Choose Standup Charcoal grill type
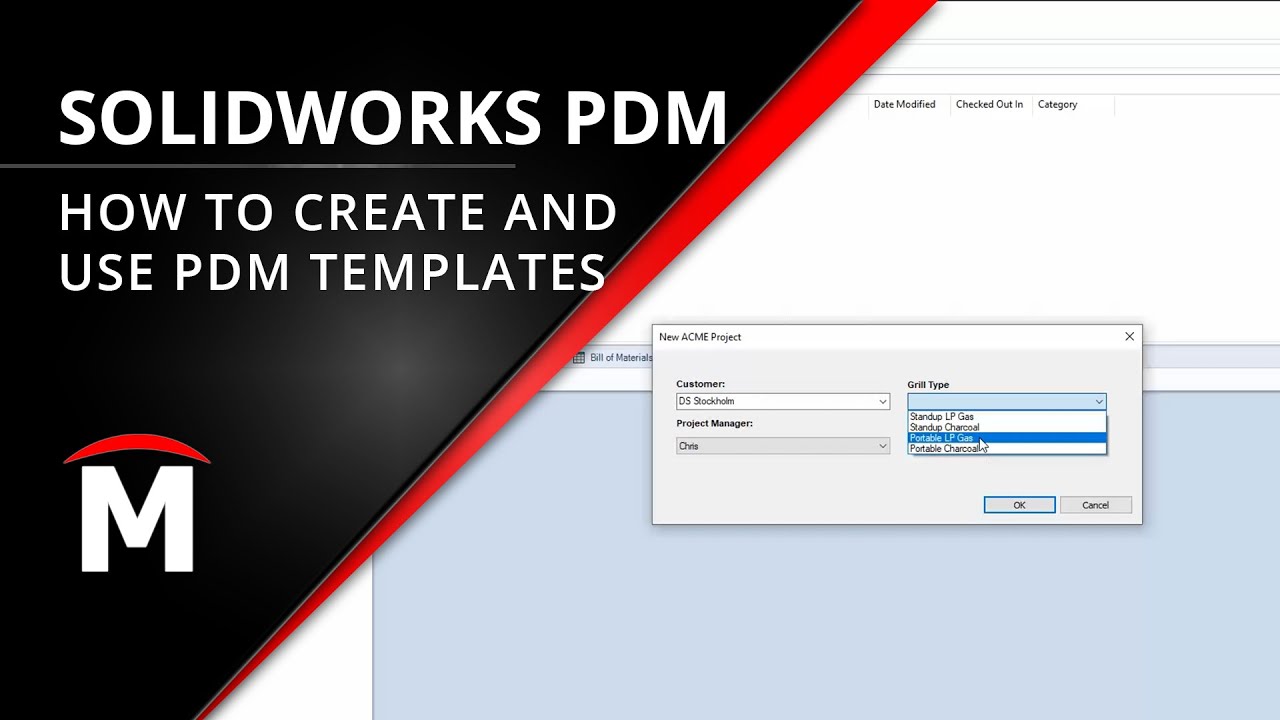The height and width of the screenshot is (720, 1280). pos(1007,427)
